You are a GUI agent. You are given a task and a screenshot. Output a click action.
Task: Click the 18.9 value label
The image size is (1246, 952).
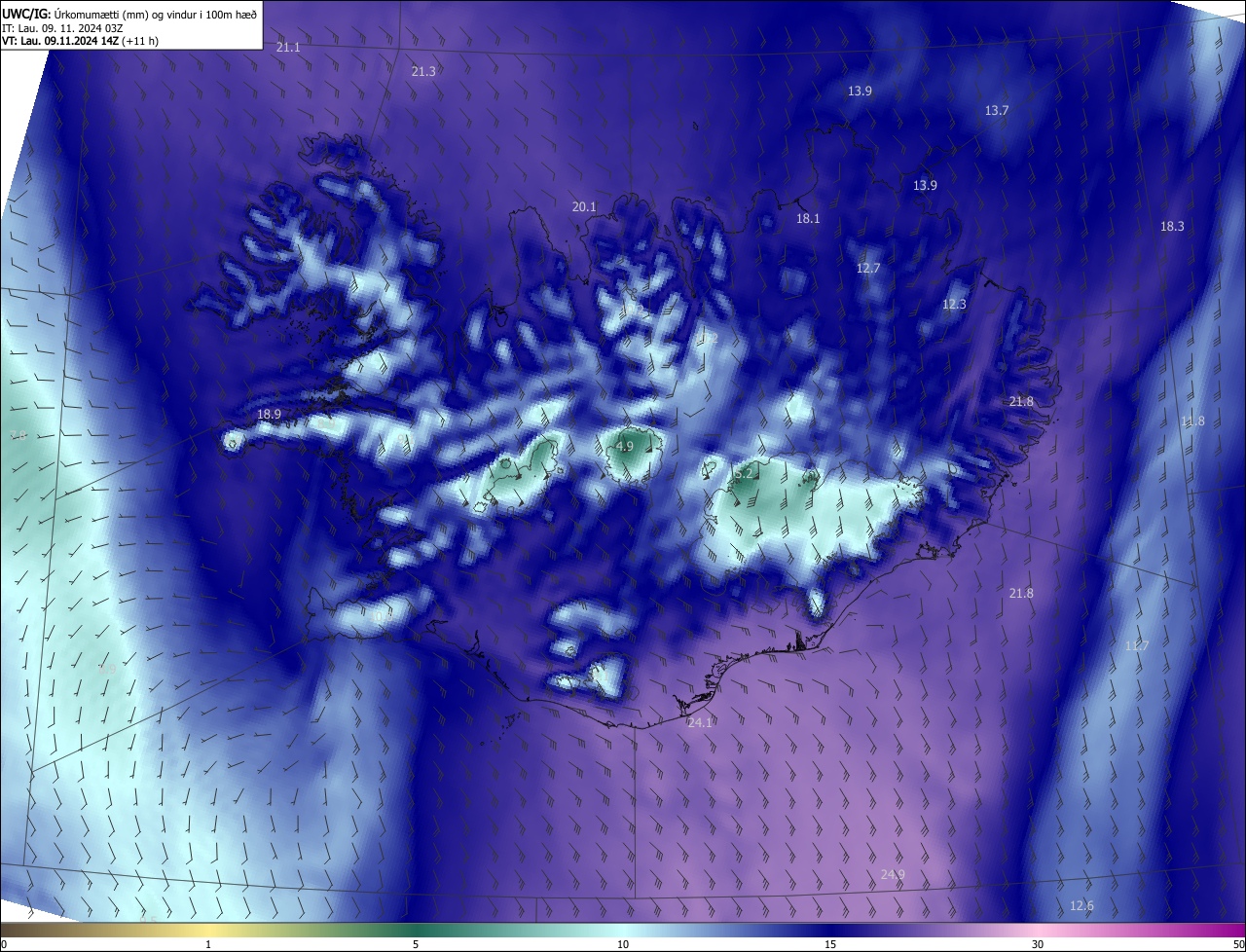click(x=269, y=414)
